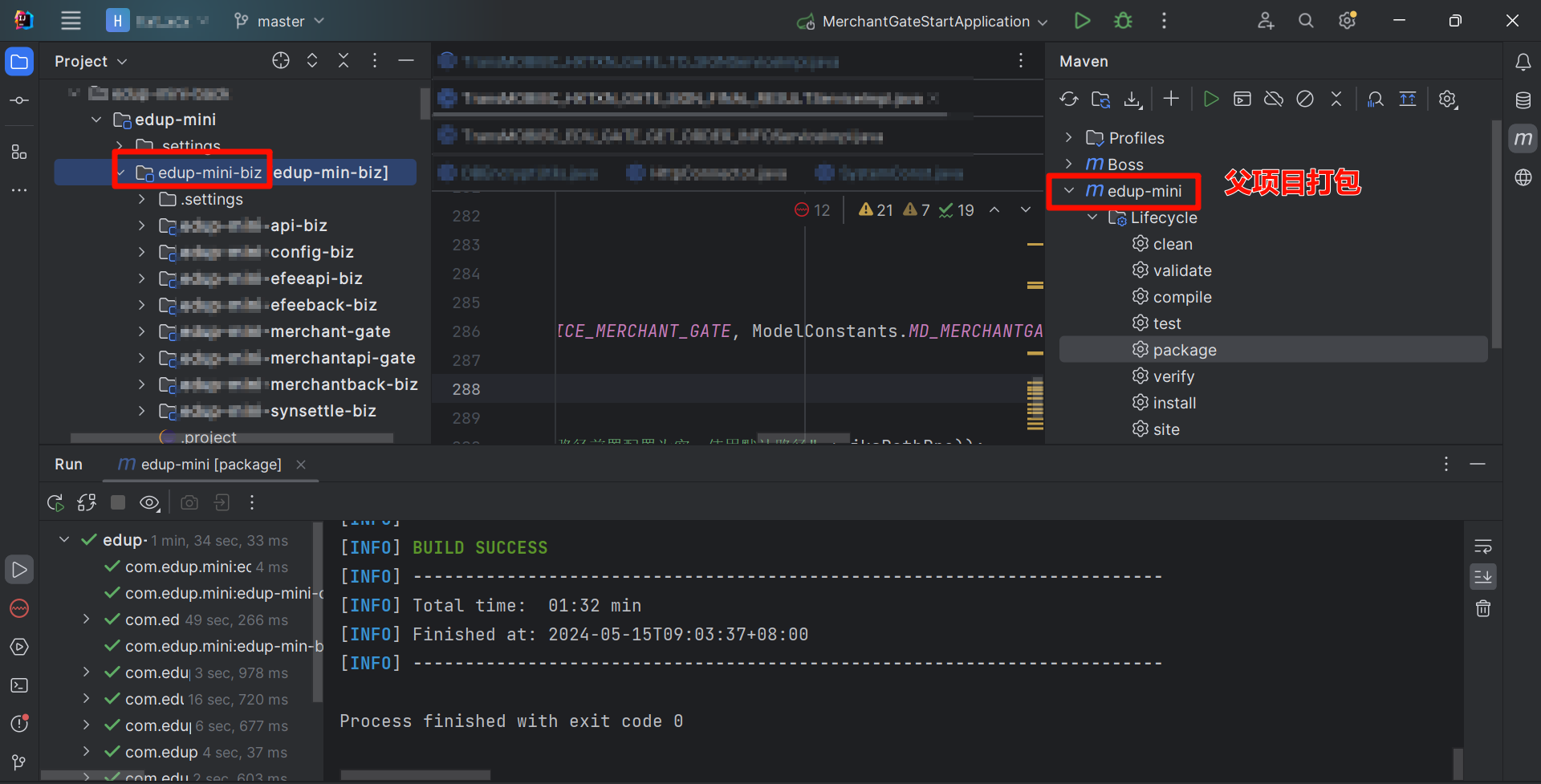Viewport: 1541px width, 784px height.
Task: Expand the Profiles node in Maven
Action: 1068,138
